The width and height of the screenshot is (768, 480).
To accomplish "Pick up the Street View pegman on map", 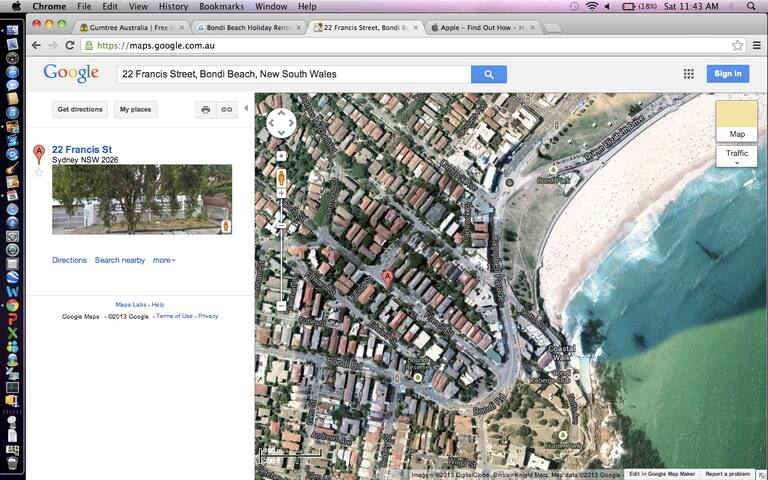I will point(281,178).
